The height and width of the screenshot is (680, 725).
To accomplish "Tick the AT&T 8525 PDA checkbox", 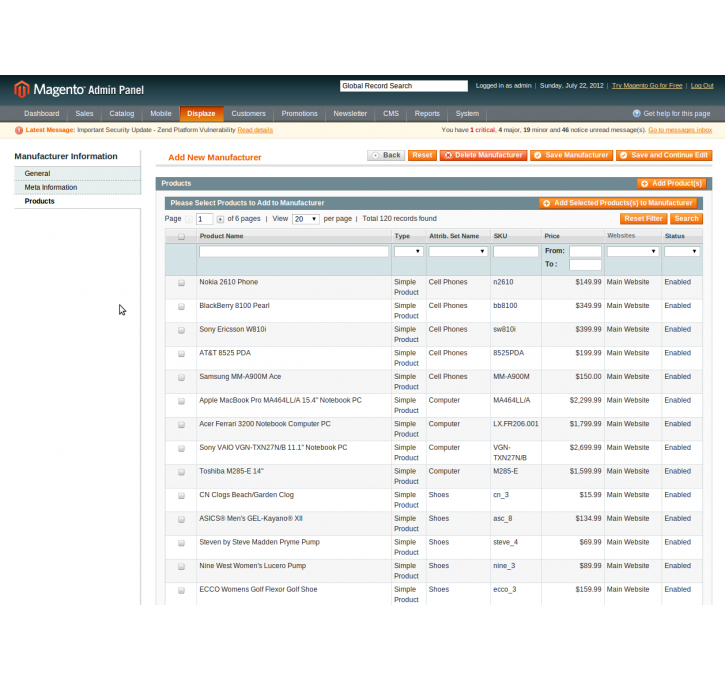I will coord(181,354).
